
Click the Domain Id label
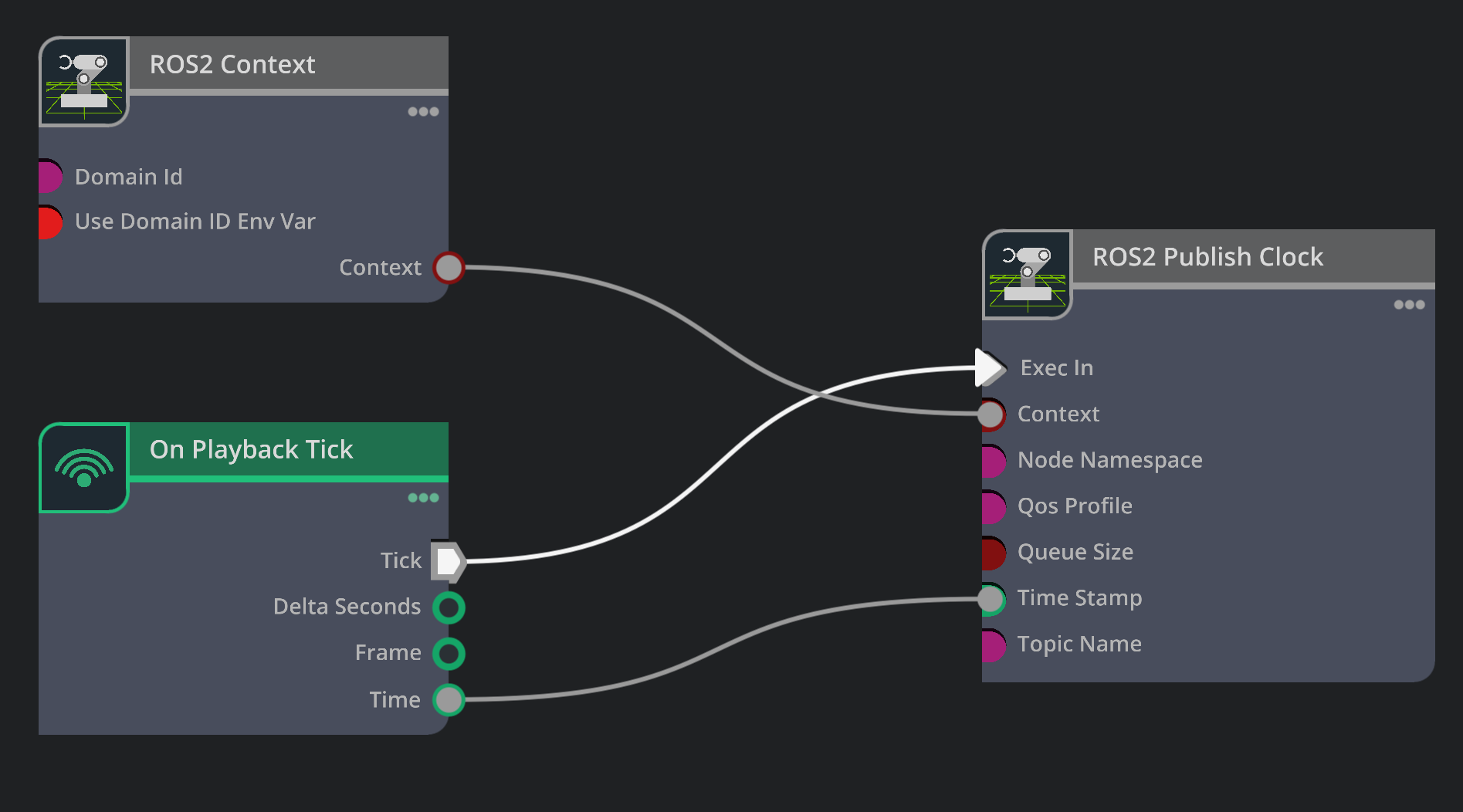click(x=129, y=177)
